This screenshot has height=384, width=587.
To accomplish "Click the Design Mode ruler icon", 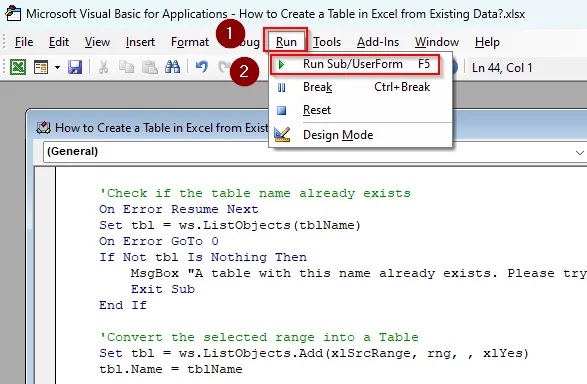I will coord(282,135).
